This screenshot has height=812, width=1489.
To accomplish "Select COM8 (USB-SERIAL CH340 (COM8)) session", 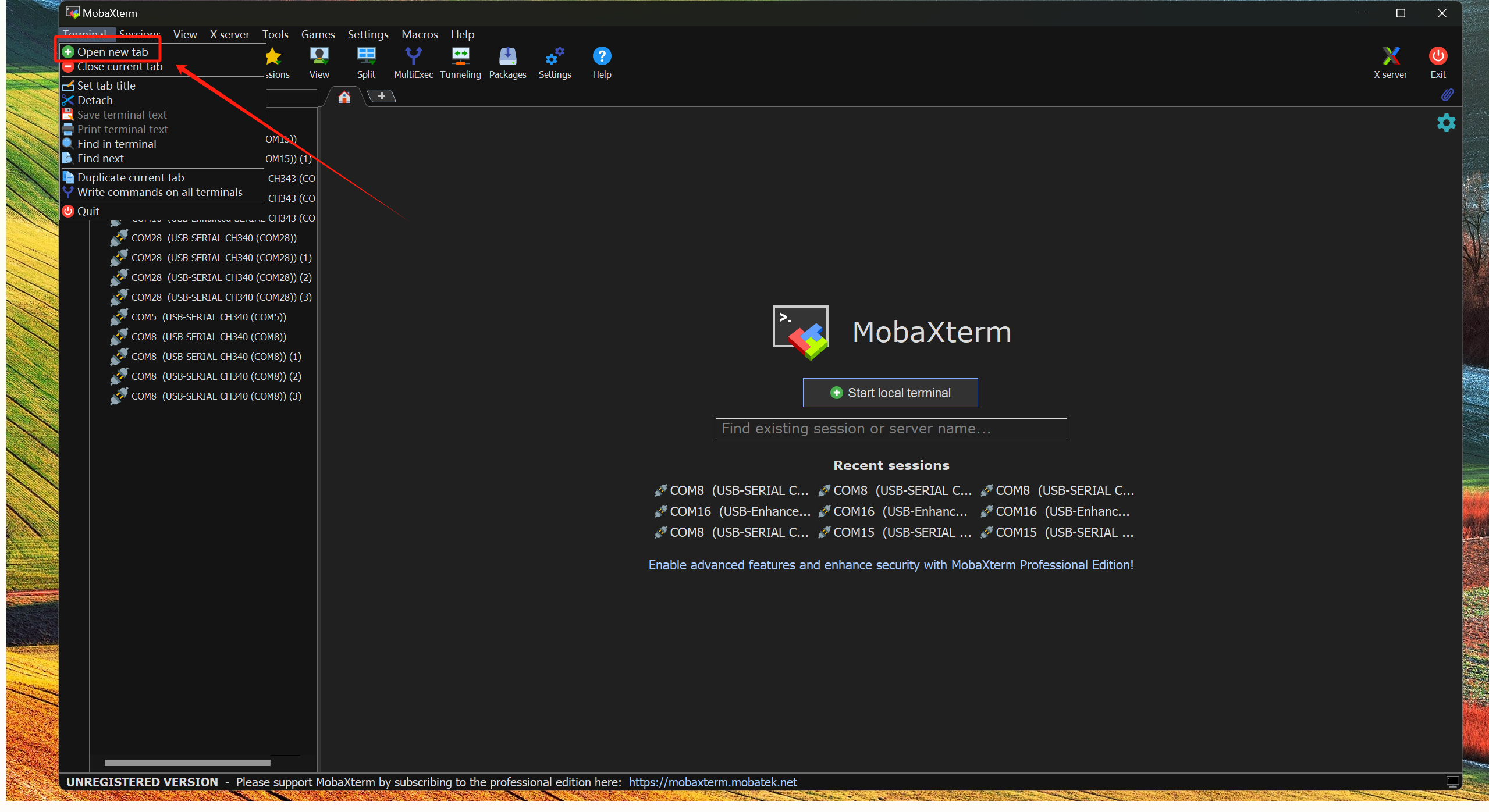I will tap(199, 337).
